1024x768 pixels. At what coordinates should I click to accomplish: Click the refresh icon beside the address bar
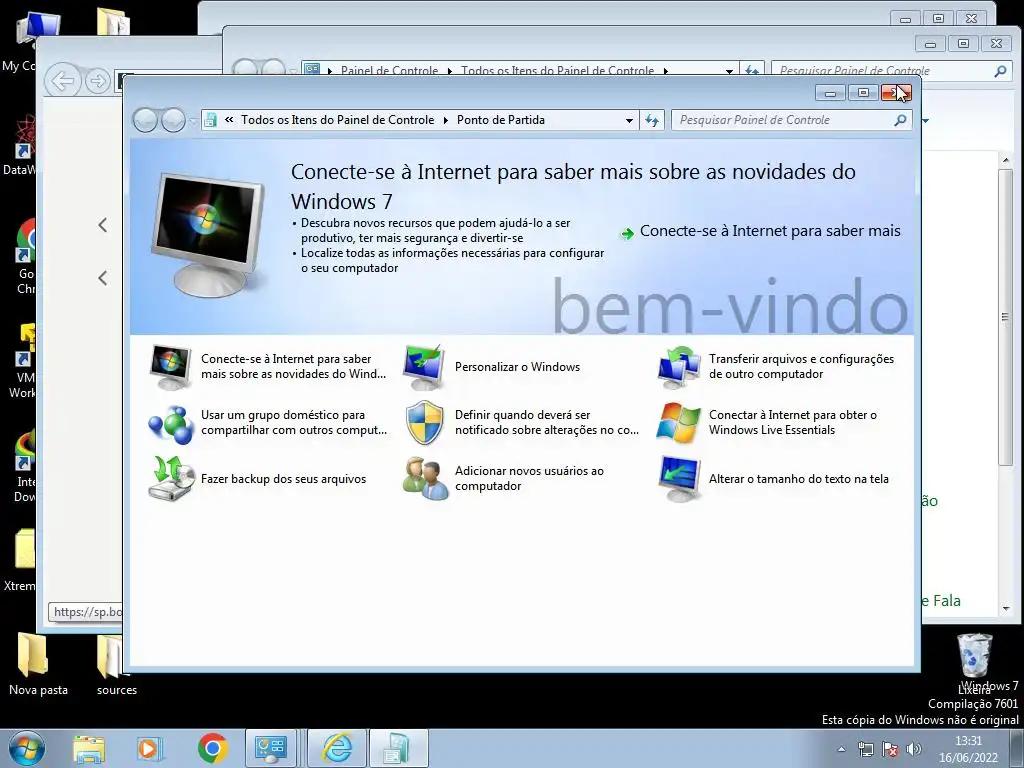pyautogui.click(x=652, y=120)
